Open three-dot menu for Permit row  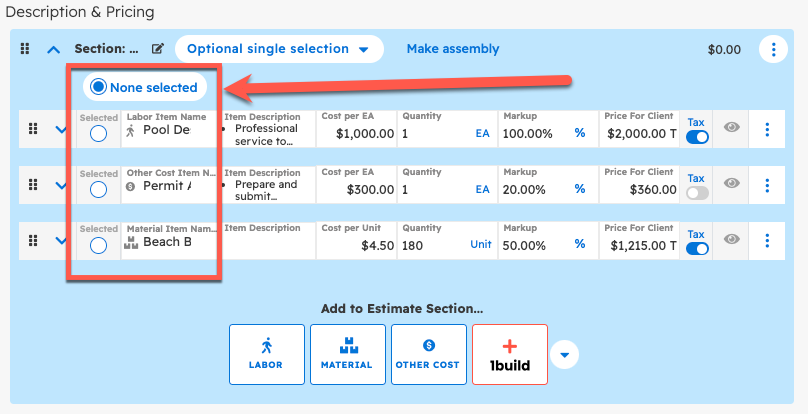click(767, 184)
